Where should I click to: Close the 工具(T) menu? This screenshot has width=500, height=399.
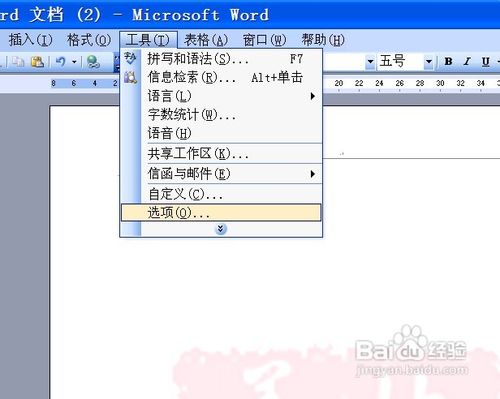click(x=148, y=40)
